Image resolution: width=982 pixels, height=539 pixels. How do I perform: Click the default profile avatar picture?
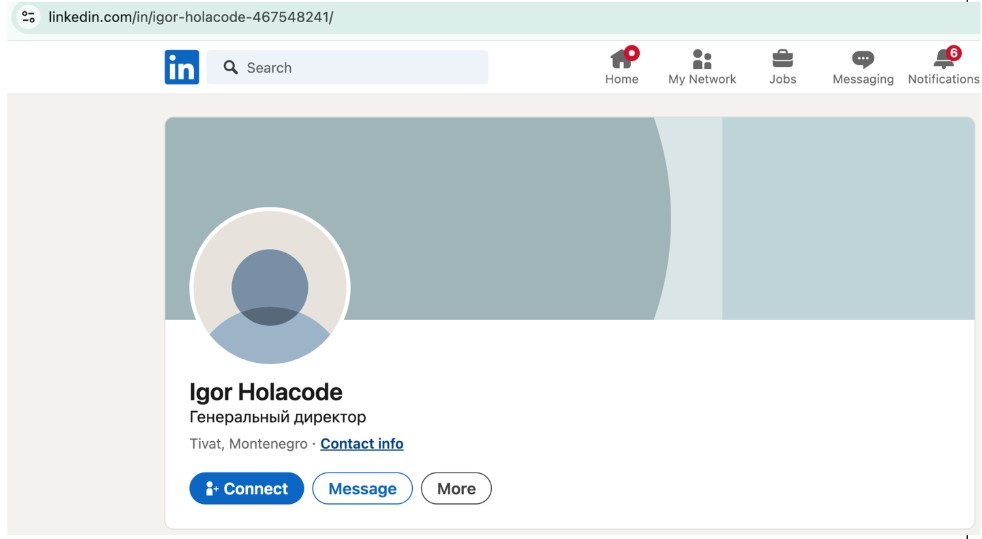[270, 287]
